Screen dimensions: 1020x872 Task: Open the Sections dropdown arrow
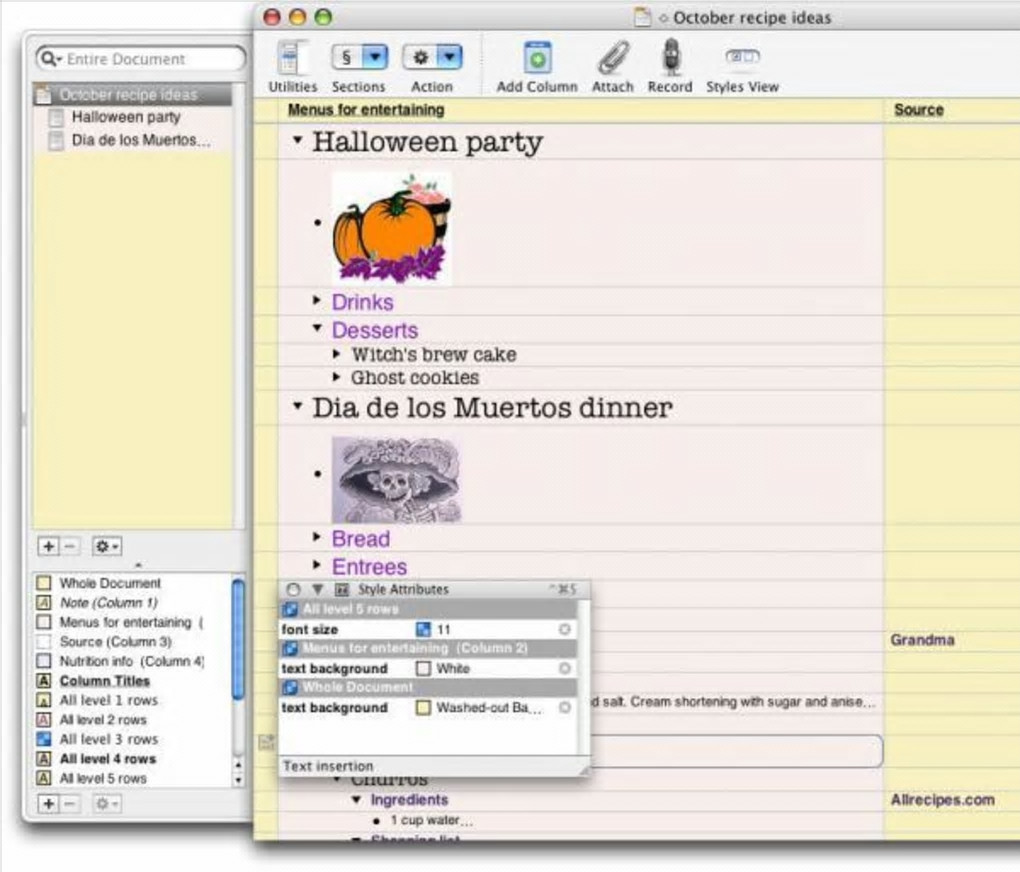375,57
